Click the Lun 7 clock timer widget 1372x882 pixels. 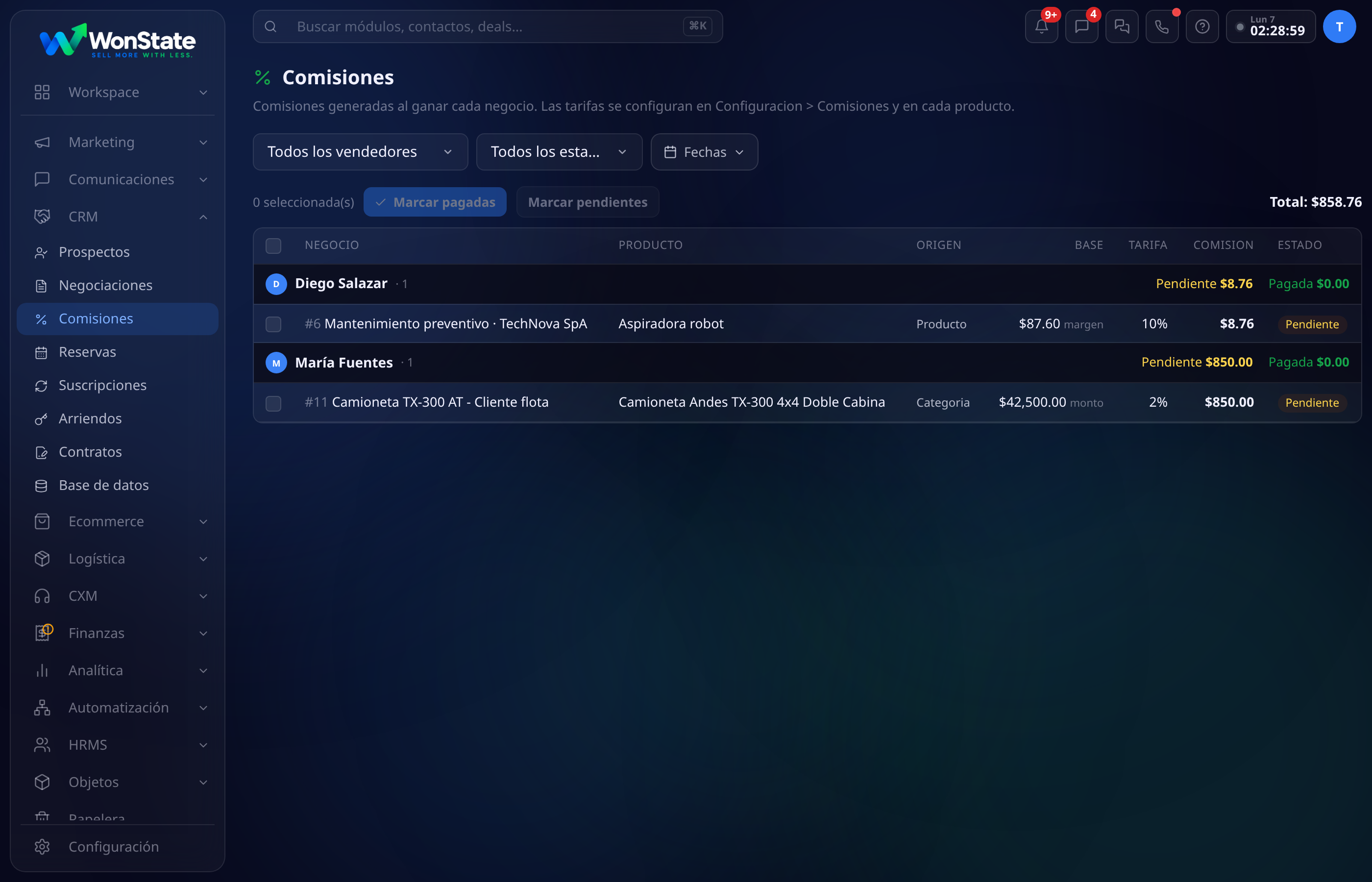pyautogui.click(x=1270, y=26)
